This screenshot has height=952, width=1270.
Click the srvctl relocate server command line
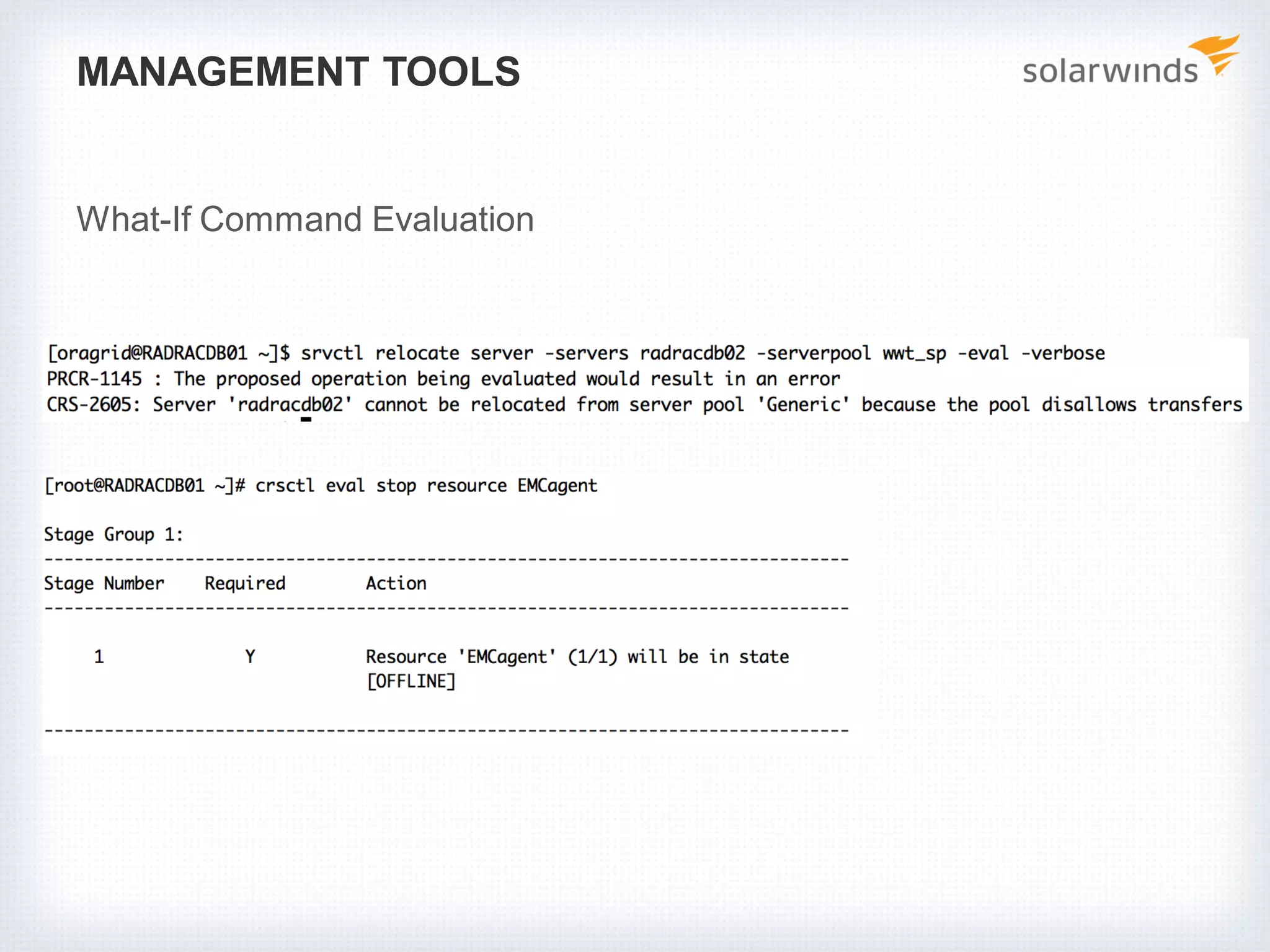pyautogui.click(x=576, y=353)
